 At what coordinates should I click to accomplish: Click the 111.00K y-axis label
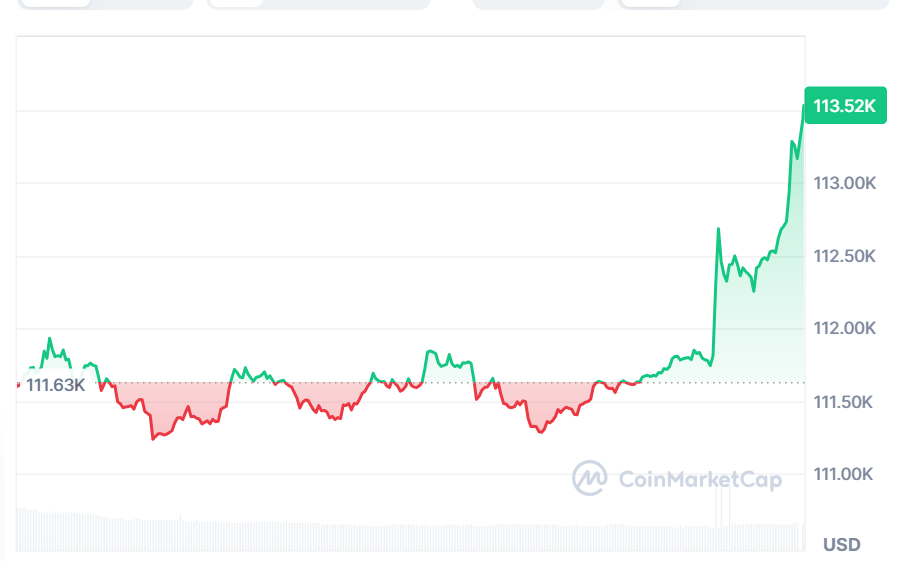pos(845,474)
